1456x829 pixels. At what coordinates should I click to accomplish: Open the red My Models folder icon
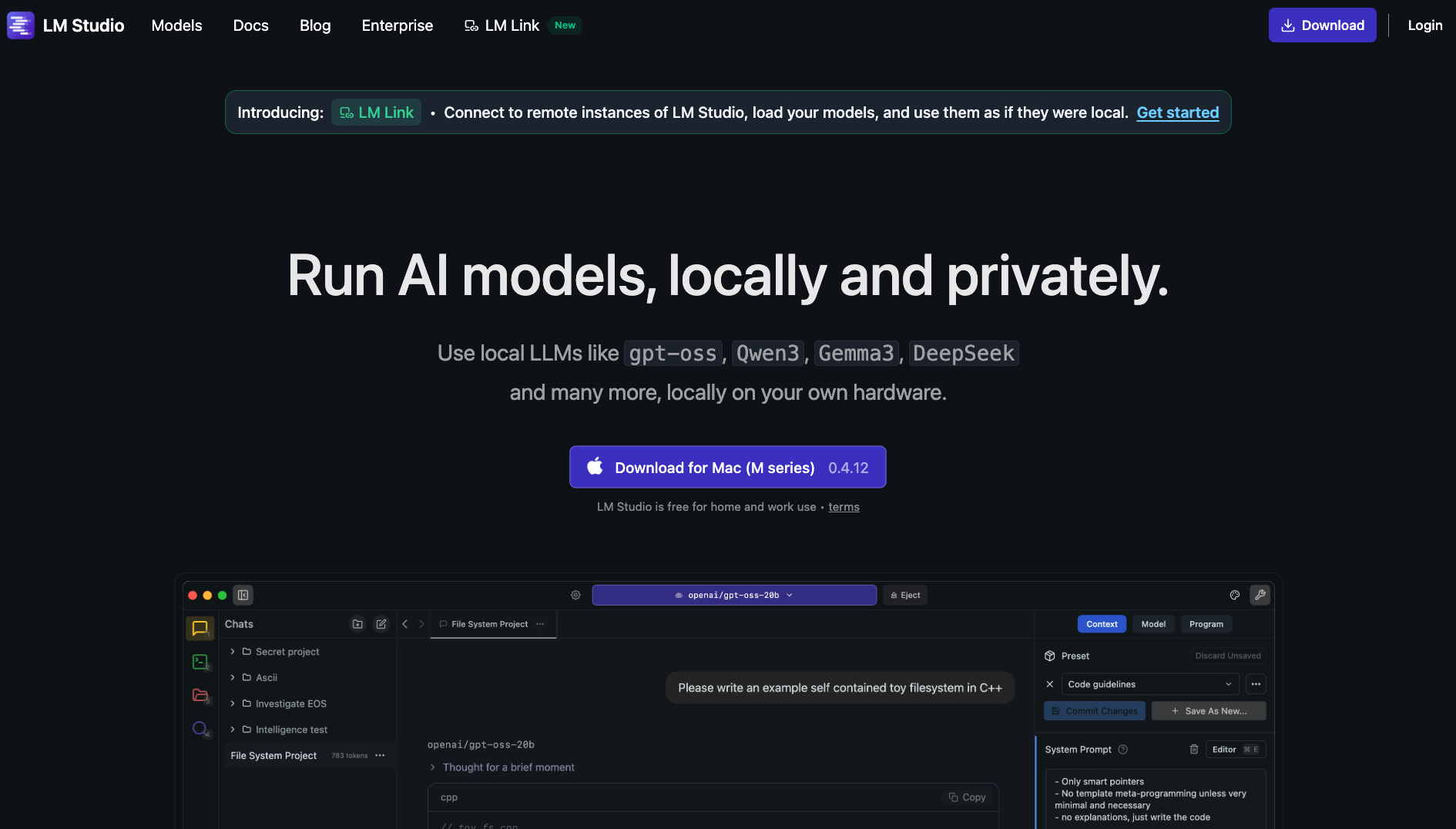(200, 696)
